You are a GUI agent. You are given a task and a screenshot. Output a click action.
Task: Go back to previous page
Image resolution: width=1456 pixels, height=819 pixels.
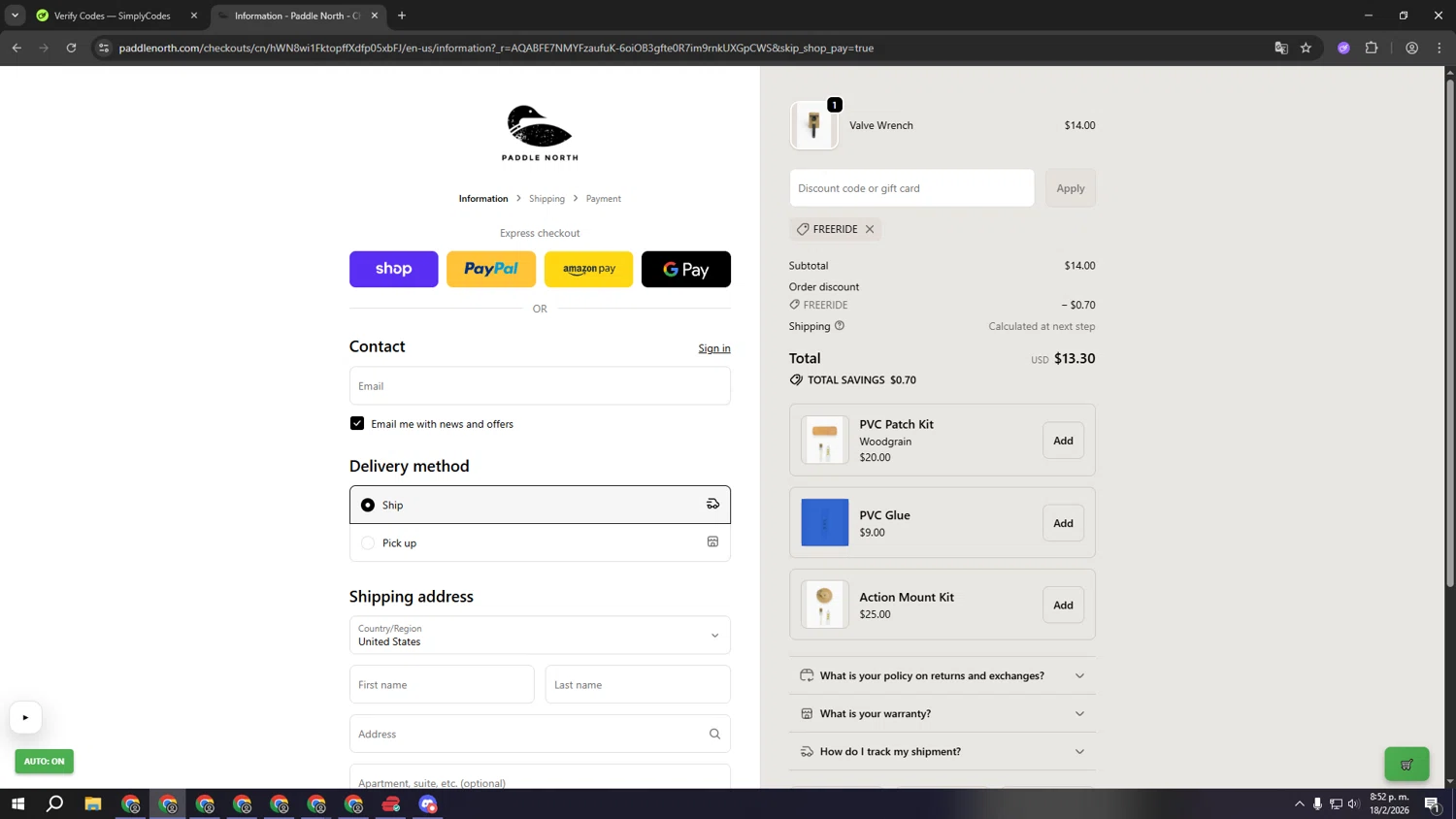click(17, 48)
